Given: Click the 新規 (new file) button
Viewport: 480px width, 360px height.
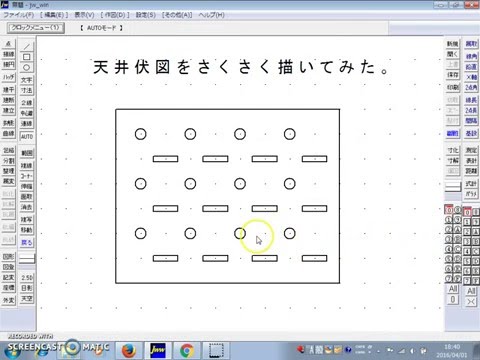Looking at the screenshot, I should pyautogui.click(x=452, y=44).
